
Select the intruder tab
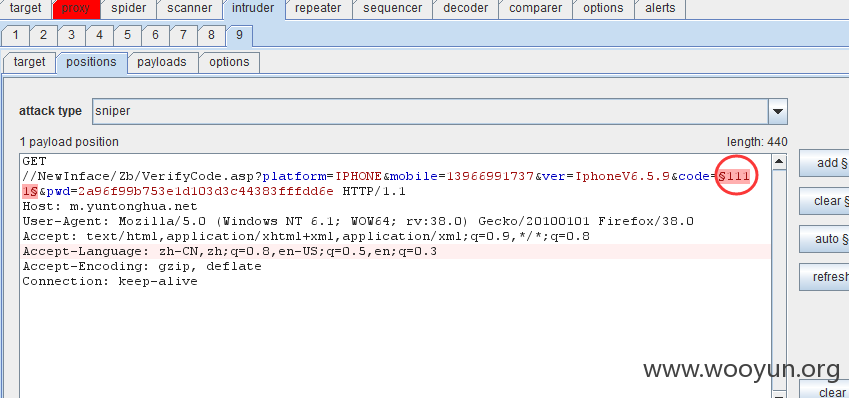253,9
